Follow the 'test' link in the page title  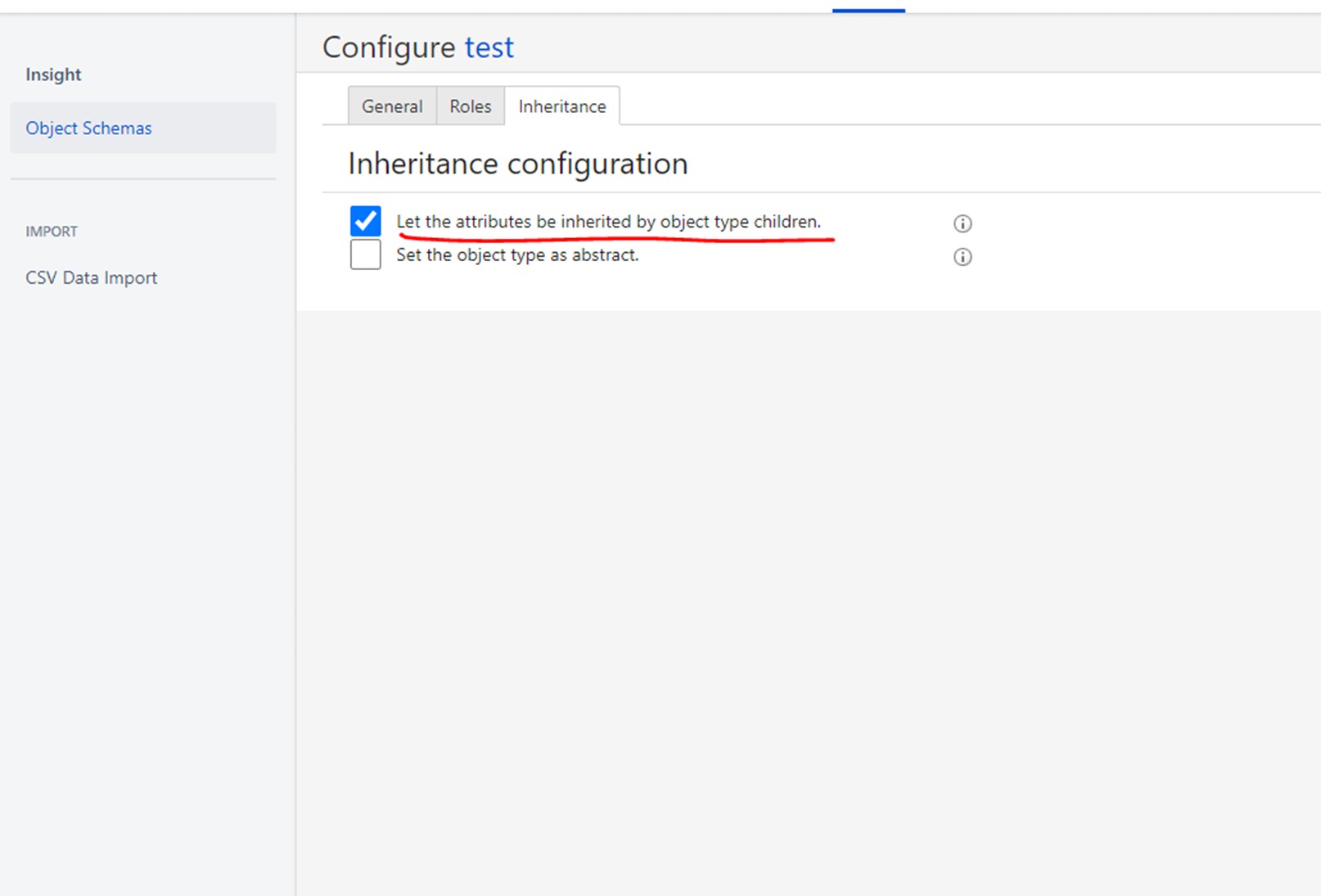pyautogui.click(x=489, y=47)
